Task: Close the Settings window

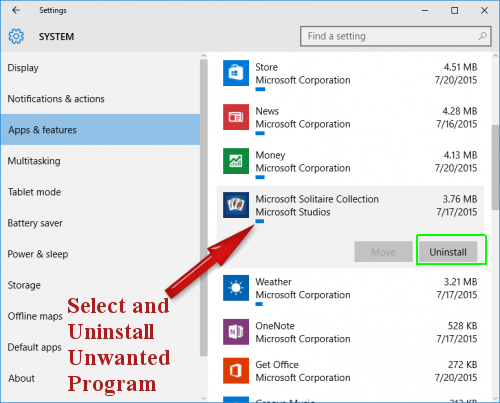Action: click(x=484, y=10)
